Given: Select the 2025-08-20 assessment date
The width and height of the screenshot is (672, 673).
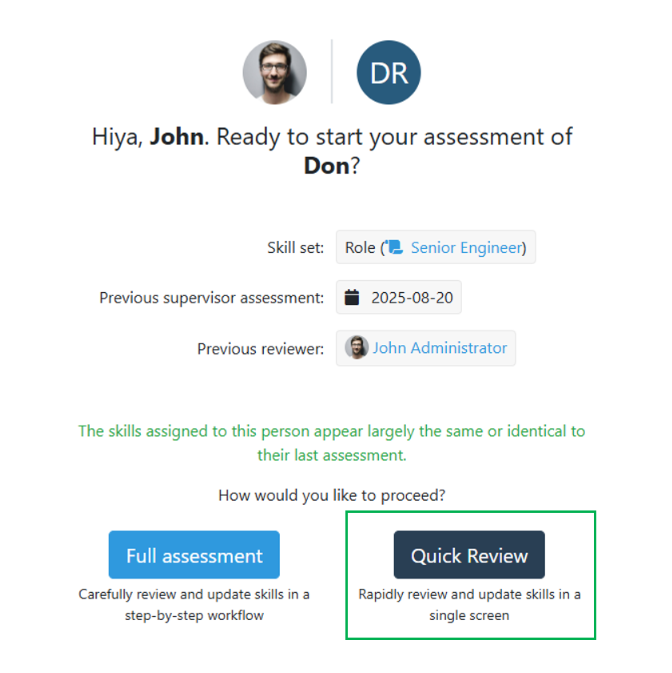Looking at the screenshot, I should click(411, 298).
